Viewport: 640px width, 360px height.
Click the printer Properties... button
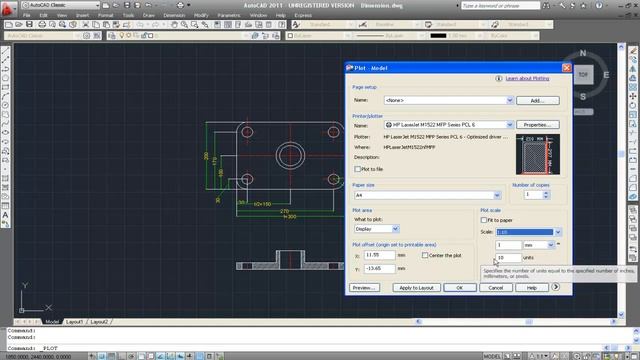pyautogui.click(x=538, y=124)
